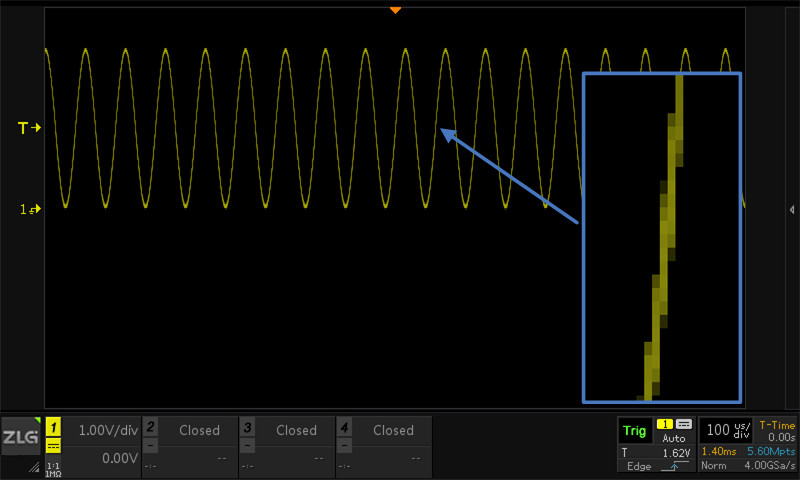The image size is (800, 480).
Task: Open channel 1 1.00V/div scale setting
Action: tap(108, 431)
